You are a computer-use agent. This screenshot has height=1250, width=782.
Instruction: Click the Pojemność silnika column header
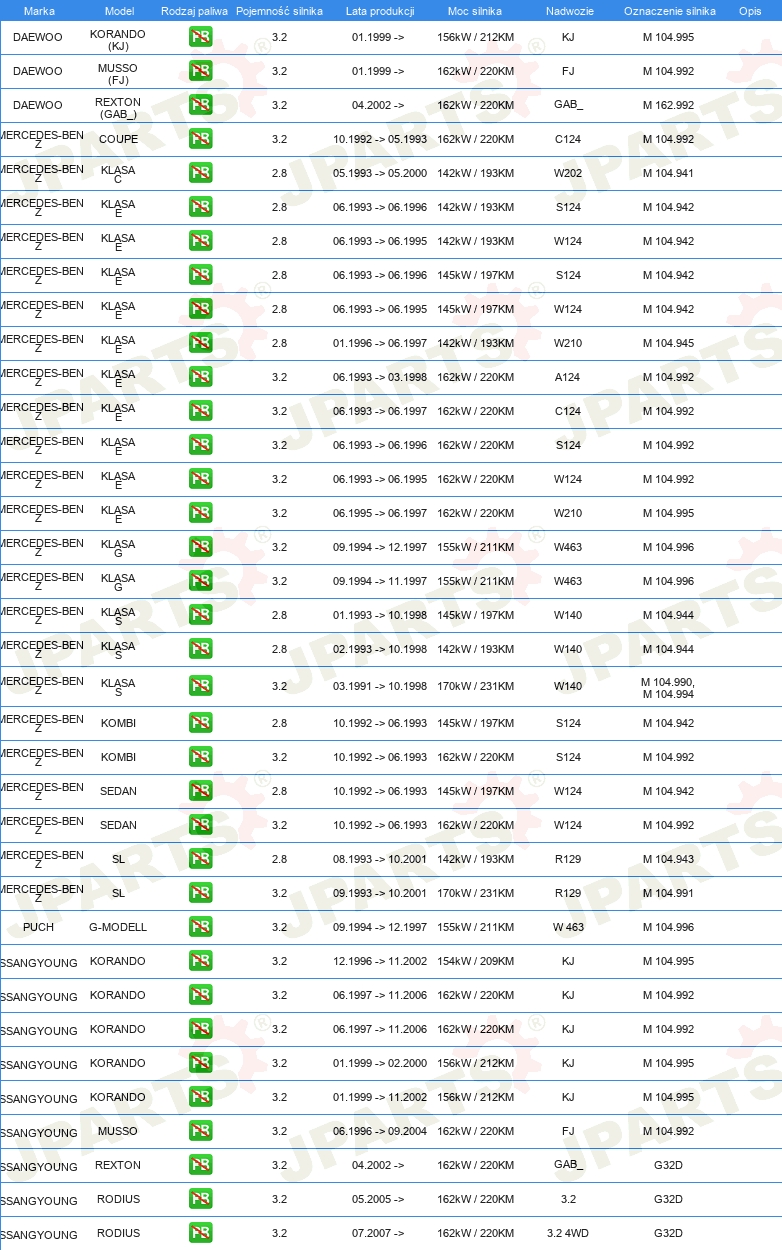[279, 11]
